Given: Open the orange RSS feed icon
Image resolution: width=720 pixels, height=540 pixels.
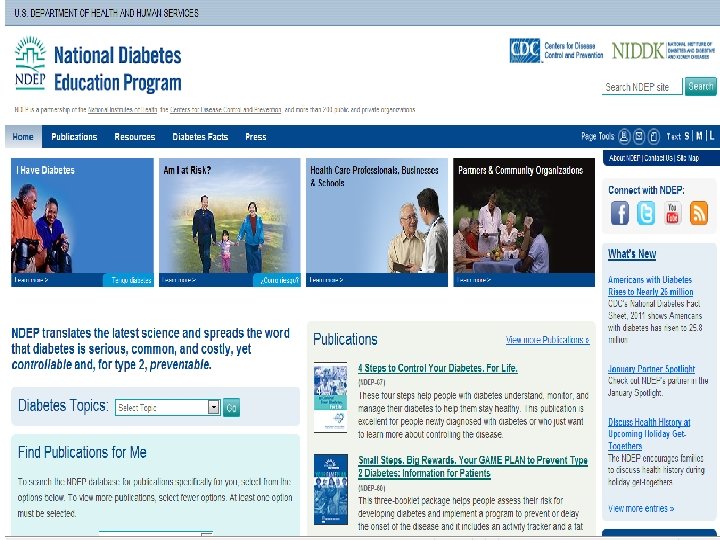Looking at the screenshot, I should pyautogui.click(x=698, y=214).
